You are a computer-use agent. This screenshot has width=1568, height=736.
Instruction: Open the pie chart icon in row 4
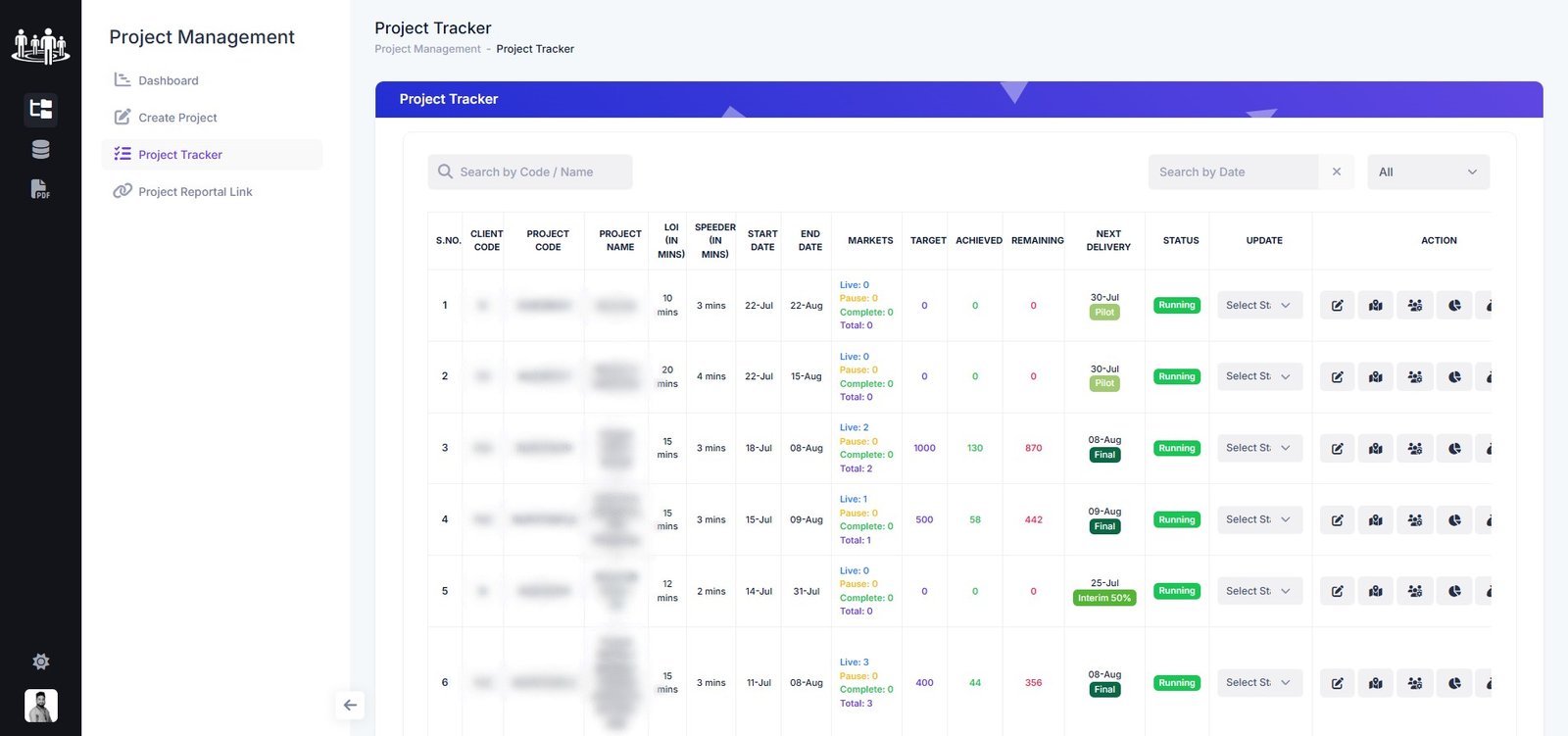1454,520
